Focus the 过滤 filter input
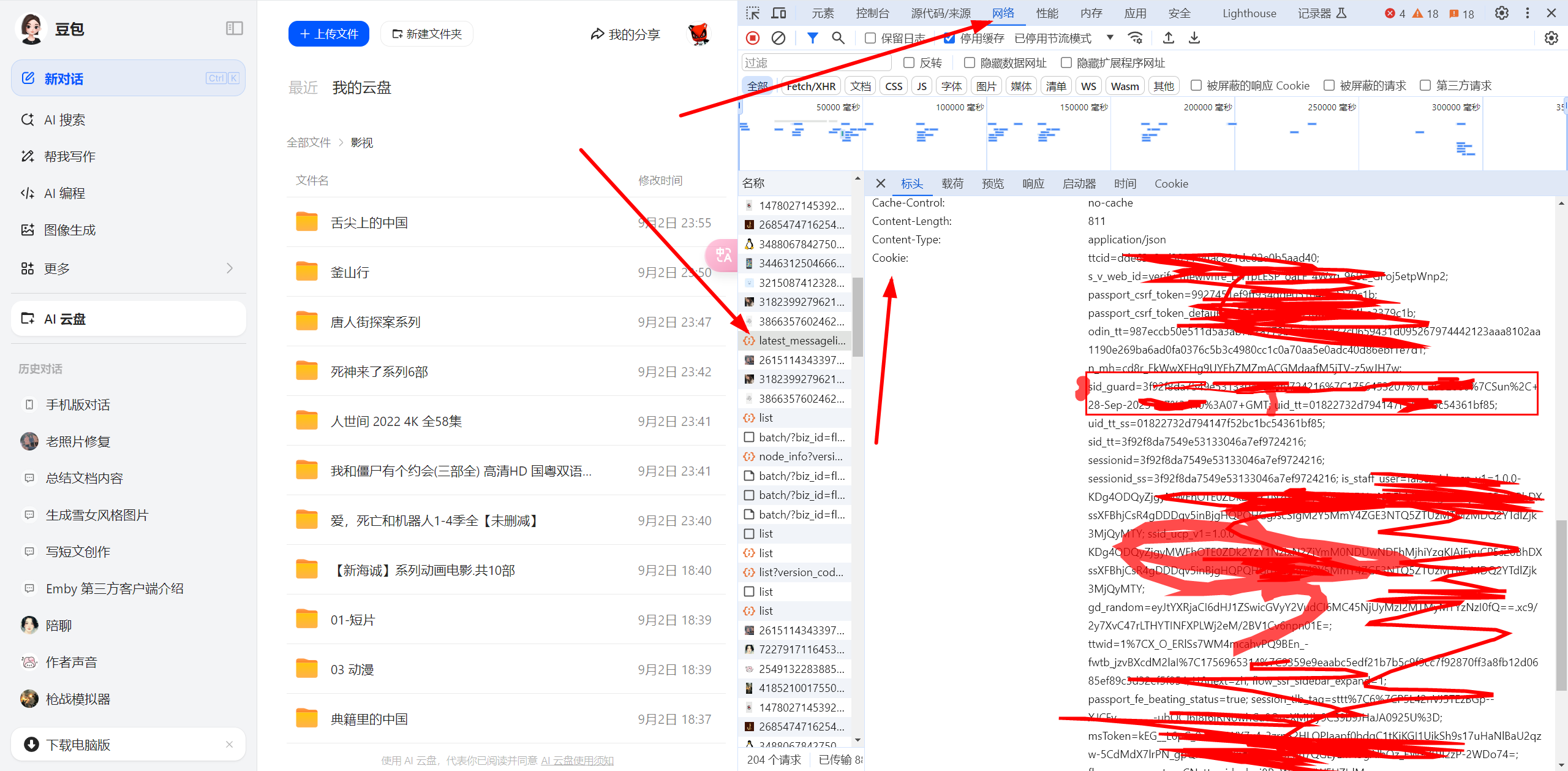Viewport: 1568px width, 771px height. tap(816, 63)
